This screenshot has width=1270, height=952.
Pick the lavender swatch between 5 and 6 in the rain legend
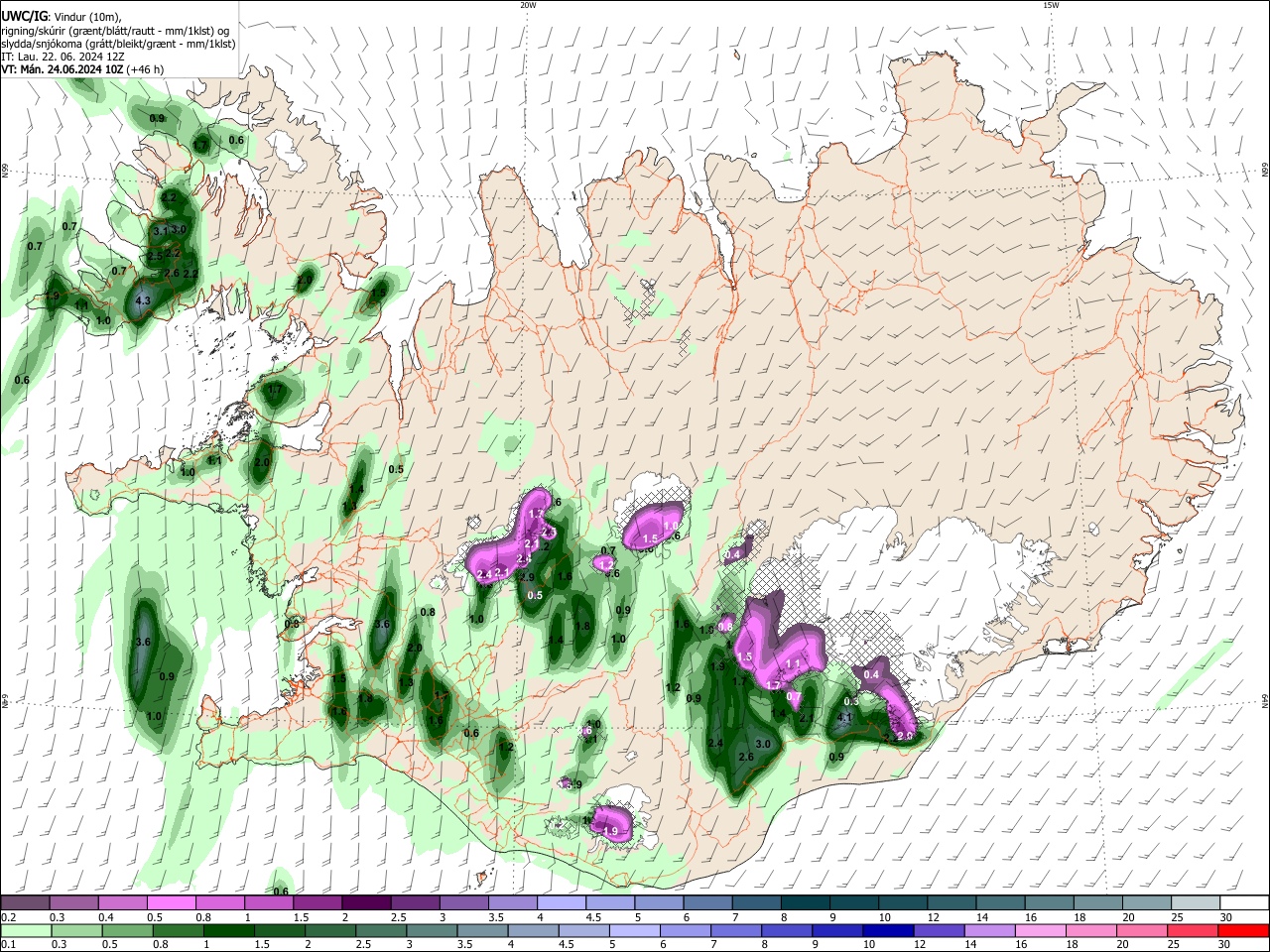click(634, 930)
